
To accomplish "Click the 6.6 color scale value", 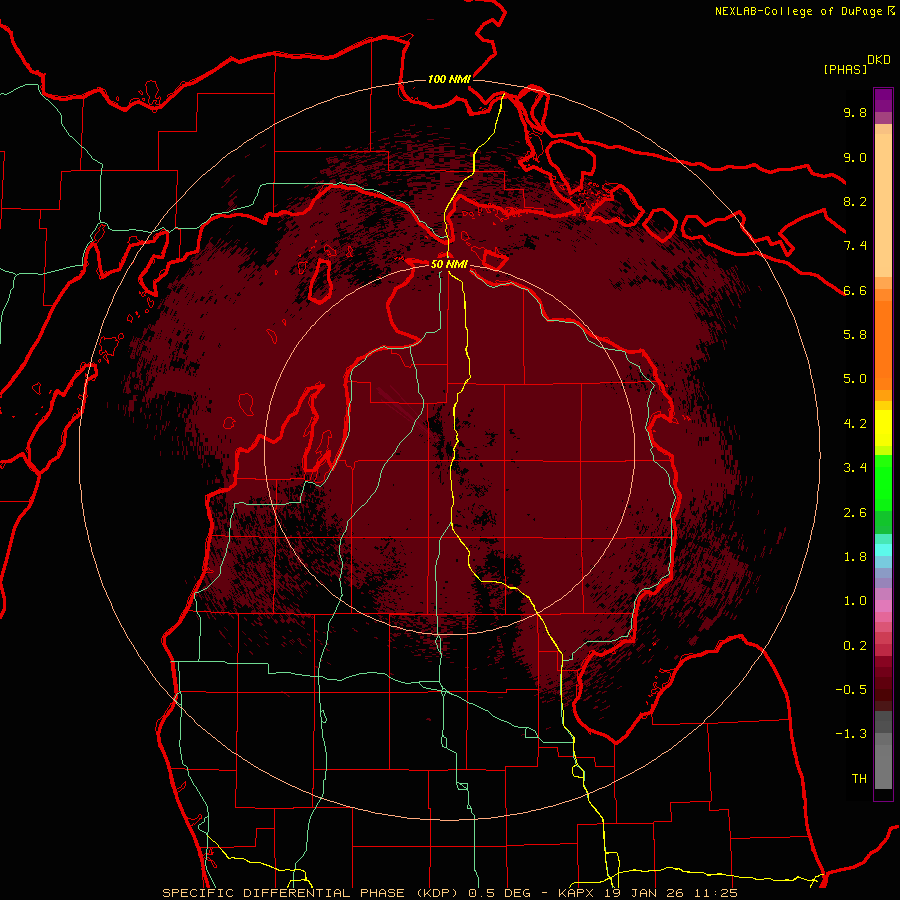I will pos(855,290).
